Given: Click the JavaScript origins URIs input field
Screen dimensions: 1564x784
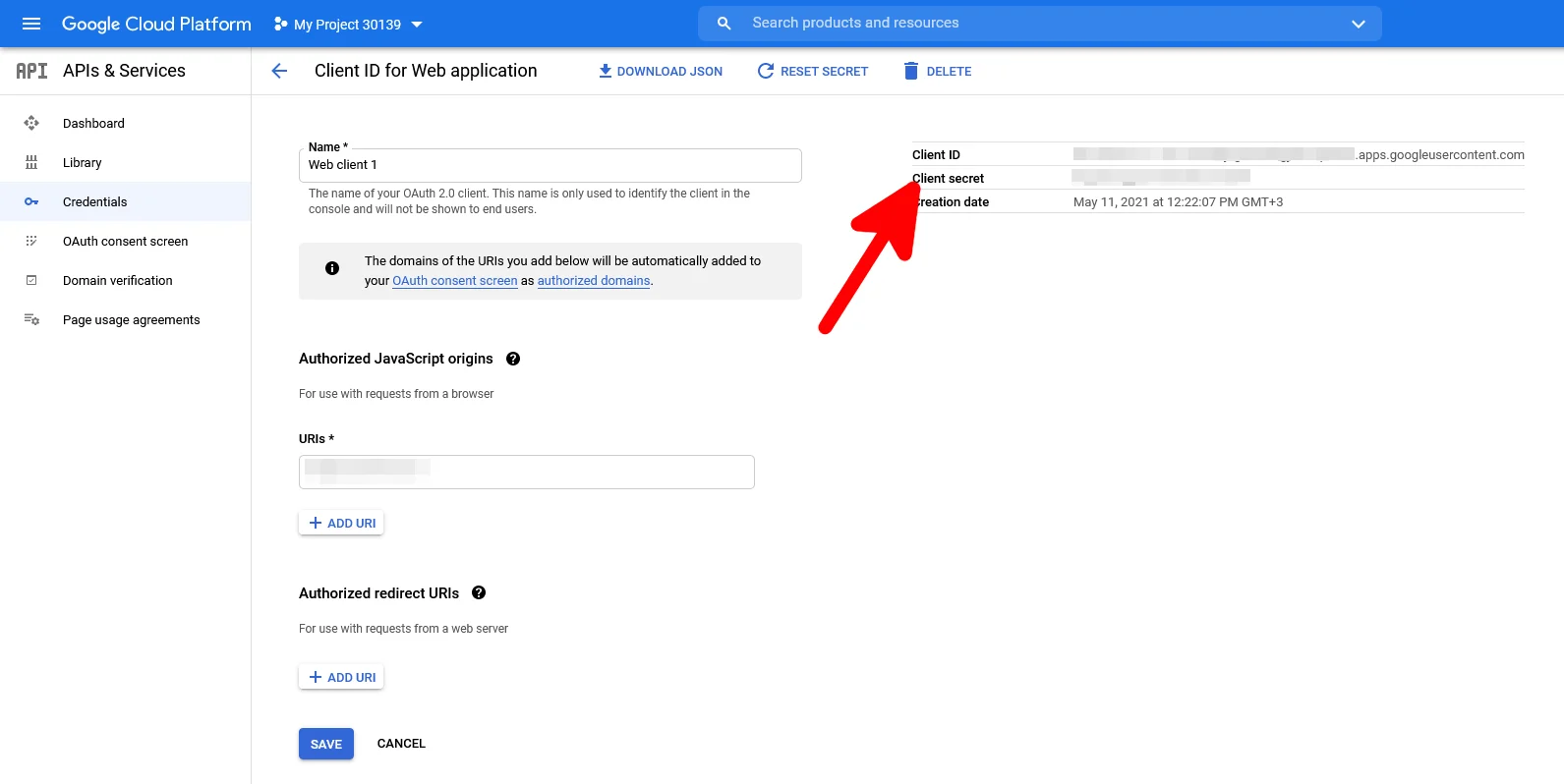Looking at the screenshot, I should (527, 472).
